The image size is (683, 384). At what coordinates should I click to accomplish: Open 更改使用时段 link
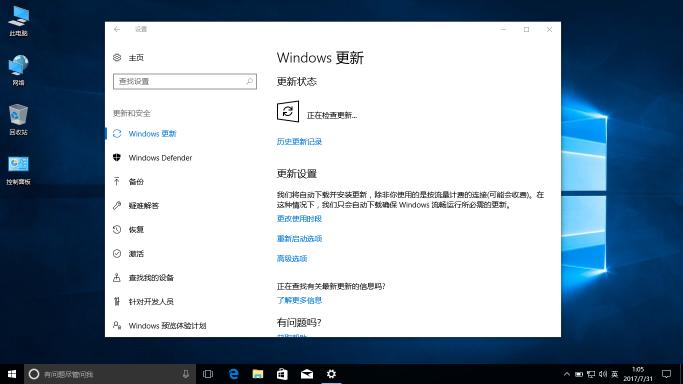[299, 219]
